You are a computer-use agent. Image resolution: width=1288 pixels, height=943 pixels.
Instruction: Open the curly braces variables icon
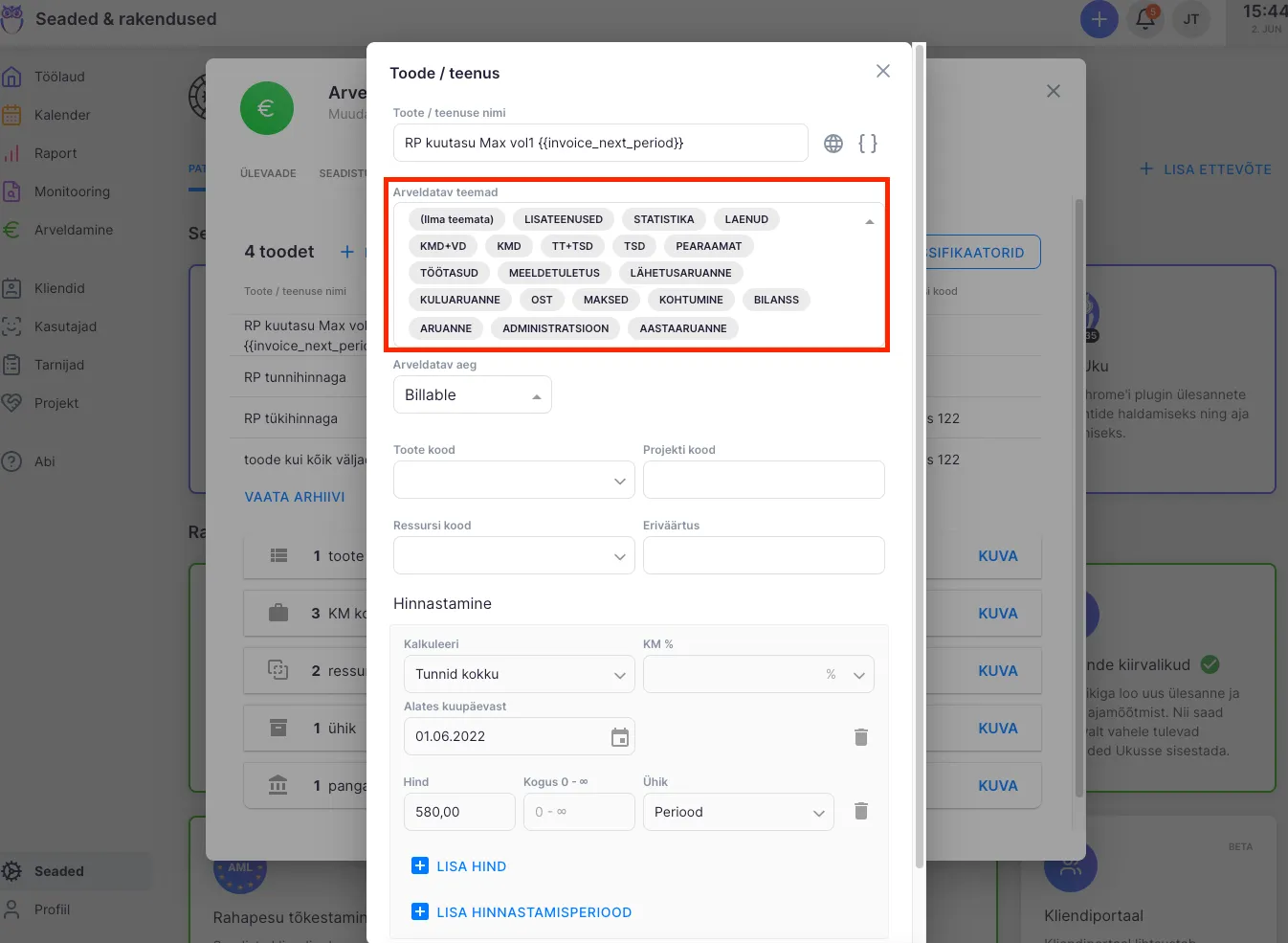[x=867, y=144]
